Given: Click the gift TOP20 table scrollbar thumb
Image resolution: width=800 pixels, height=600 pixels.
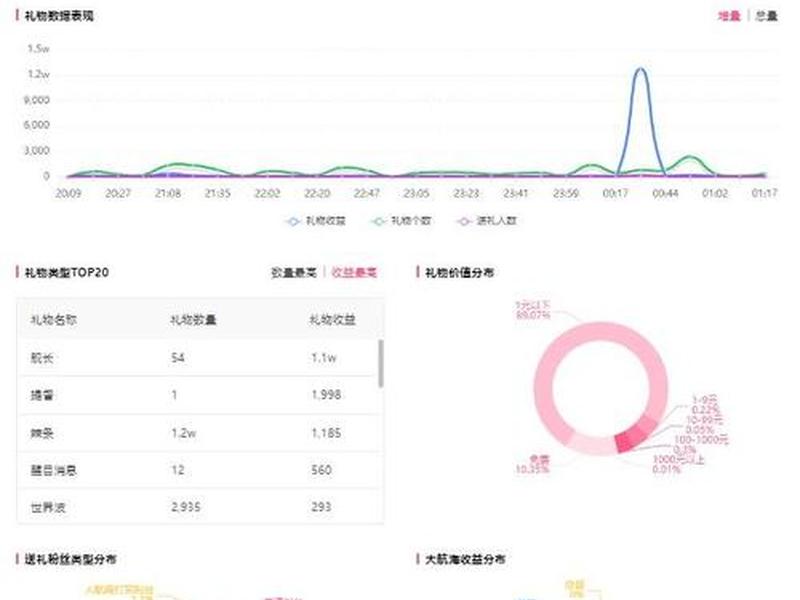Looking at the screenshot, I should (x=381, y=364).
